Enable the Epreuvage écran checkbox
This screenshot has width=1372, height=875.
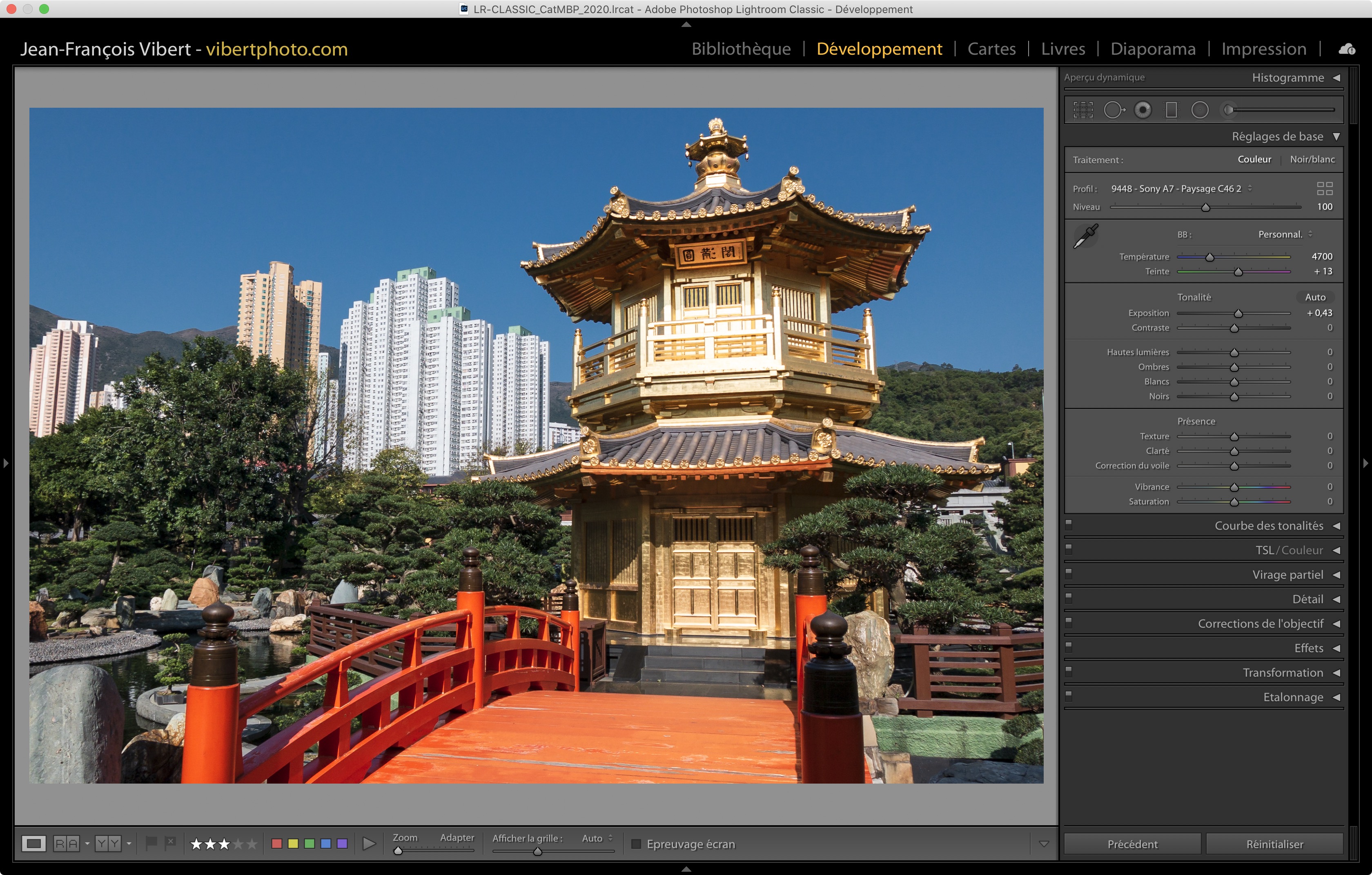tap(637, 844)
